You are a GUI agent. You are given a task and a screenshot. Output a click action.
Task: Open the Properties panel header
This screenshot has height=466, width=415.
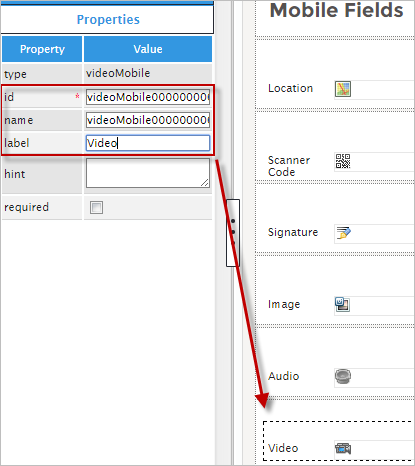pos(107,19)
